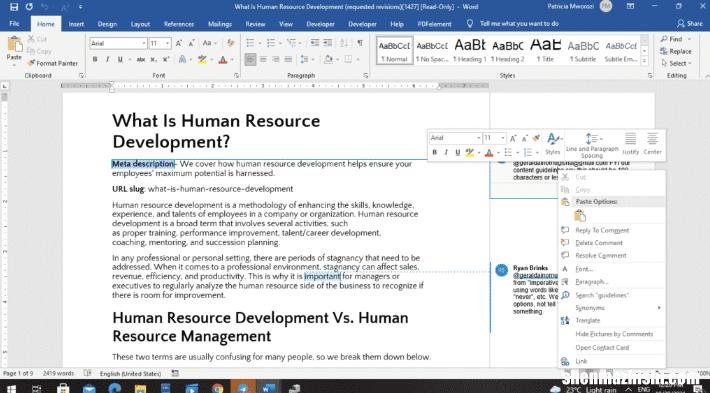Apply the Title style
Viewport: 710px width, 393px height.
click(545, 50)
